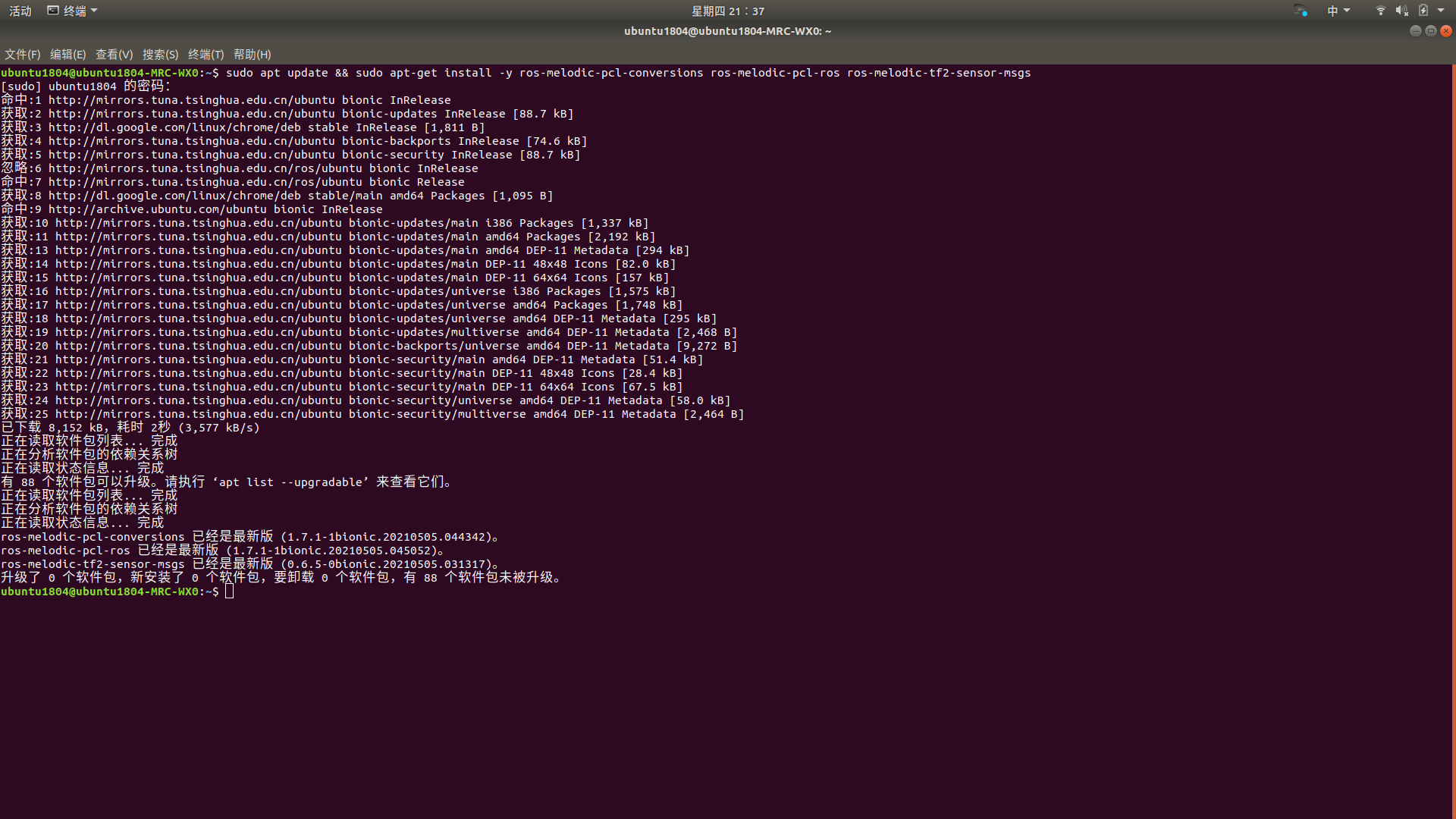Open the 编辑(E) menu

pos(67,55)
